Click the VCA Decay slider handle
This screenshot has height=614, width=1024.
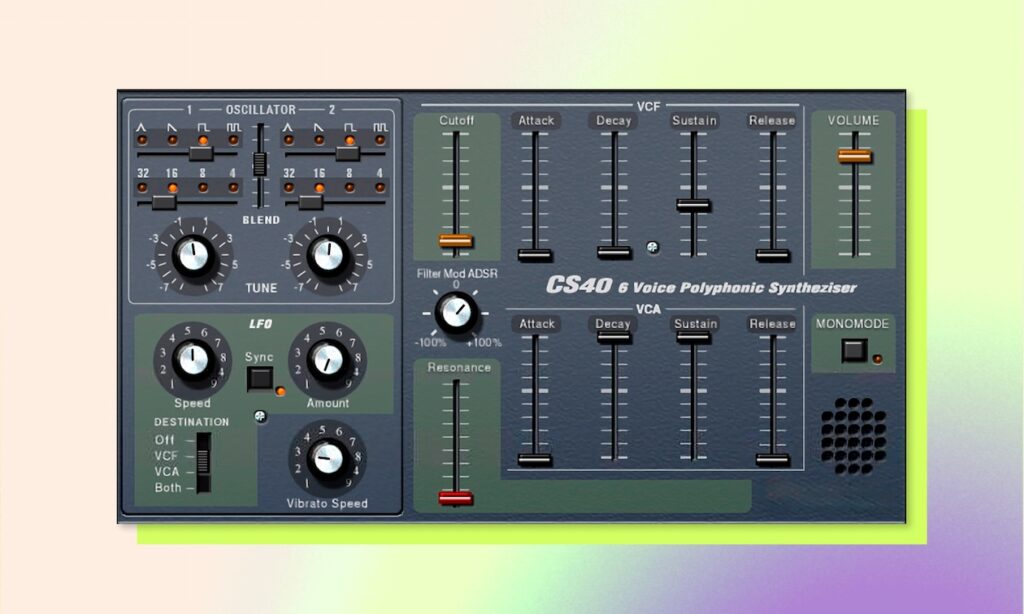pyautogui.click(x=614, y=337)
